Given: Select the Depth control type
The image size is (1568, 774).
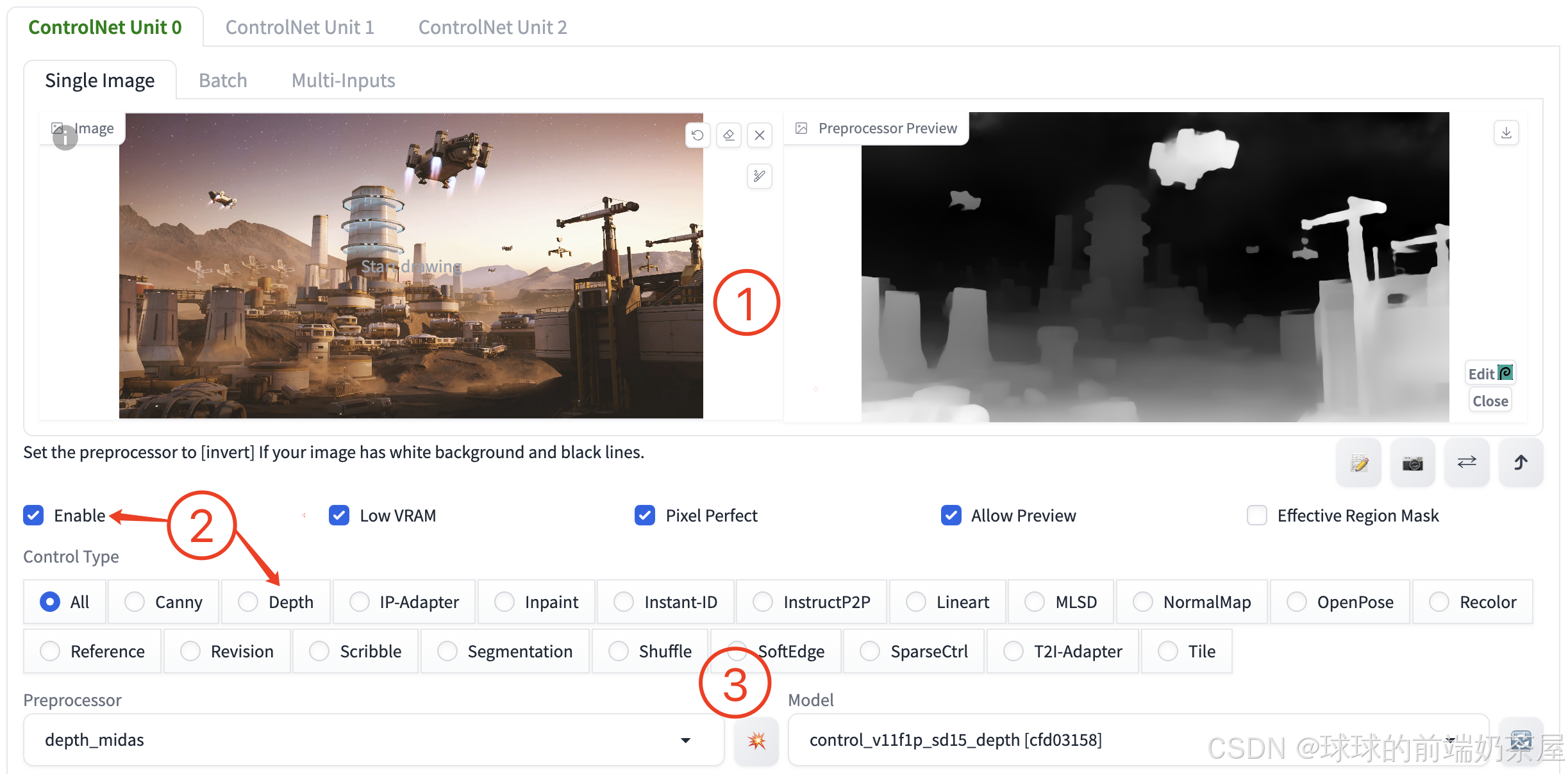Looking at the screenshot, I should [x=248, y=602].
